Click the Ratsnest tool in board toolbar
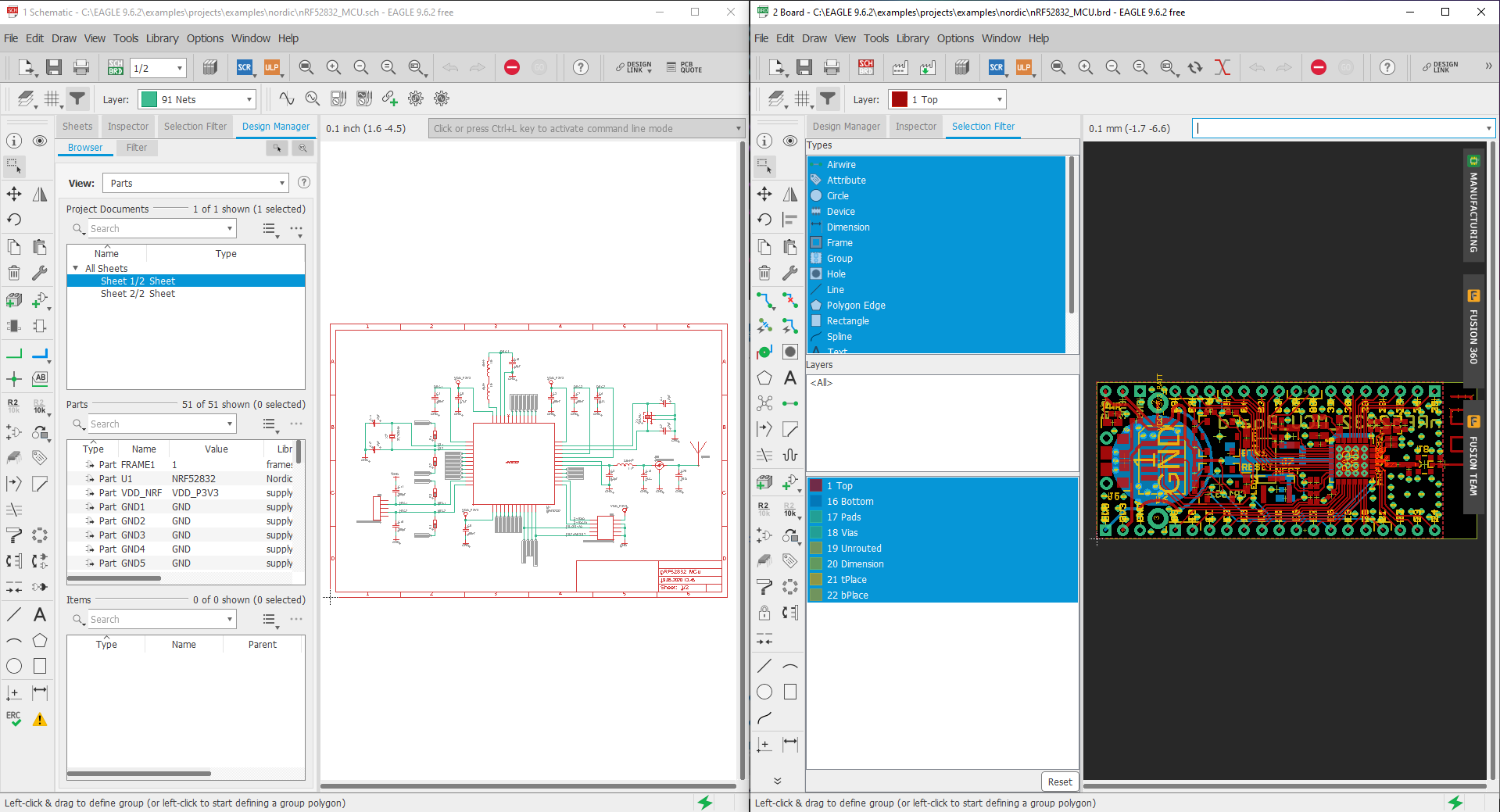 click(x=1222, y=68)
